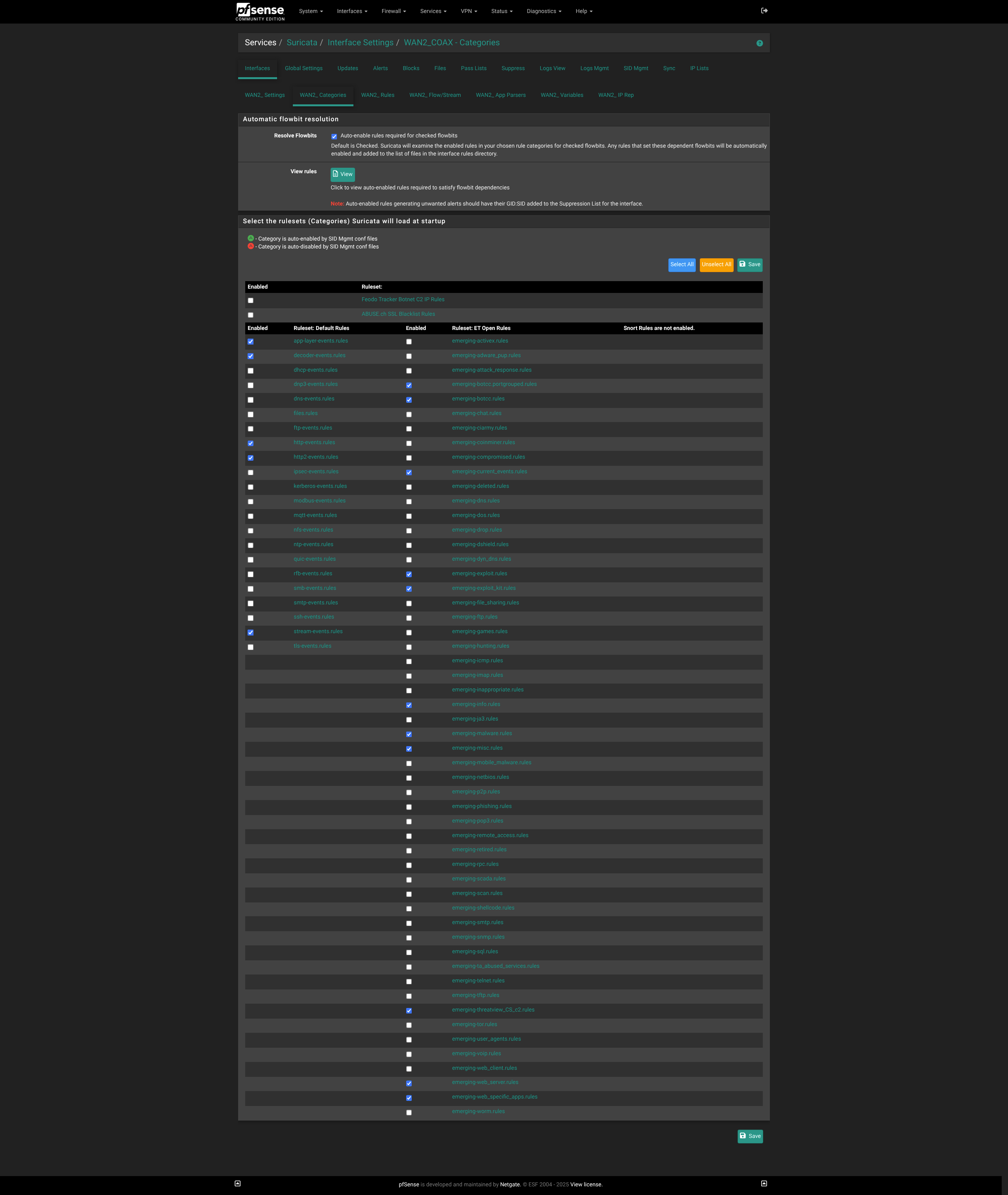Open Services dropdown menu
1008x1195 pixels.
coord(433,11)
